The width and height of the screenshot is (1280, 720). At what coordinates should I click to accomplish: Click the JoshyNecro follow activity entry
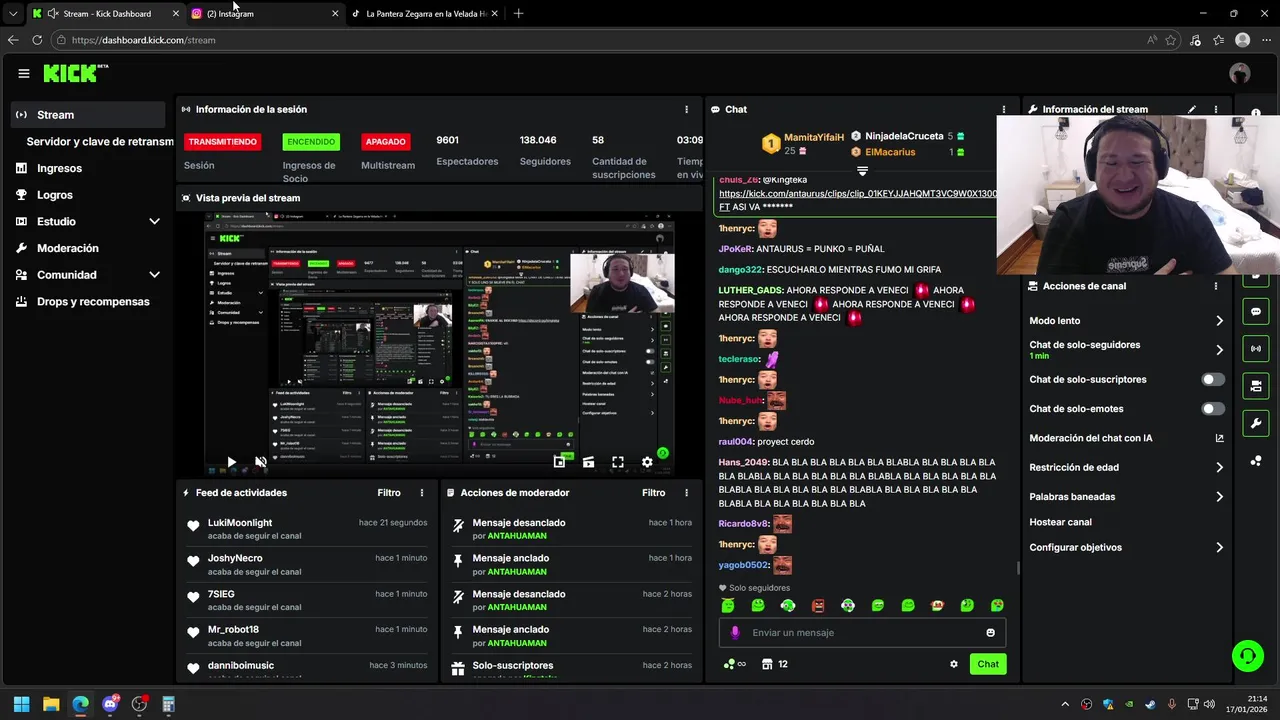pos(307,564)
